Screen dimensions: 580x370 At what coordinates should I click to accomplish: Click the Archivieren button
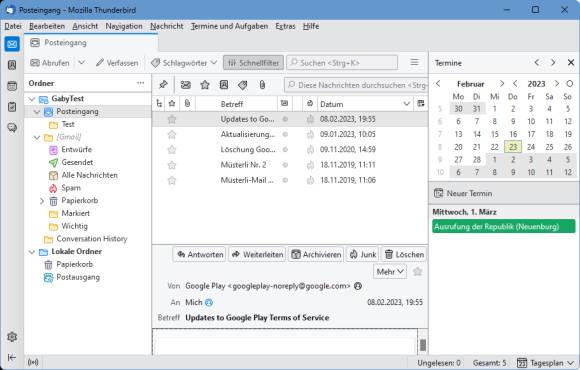(316, 255)
